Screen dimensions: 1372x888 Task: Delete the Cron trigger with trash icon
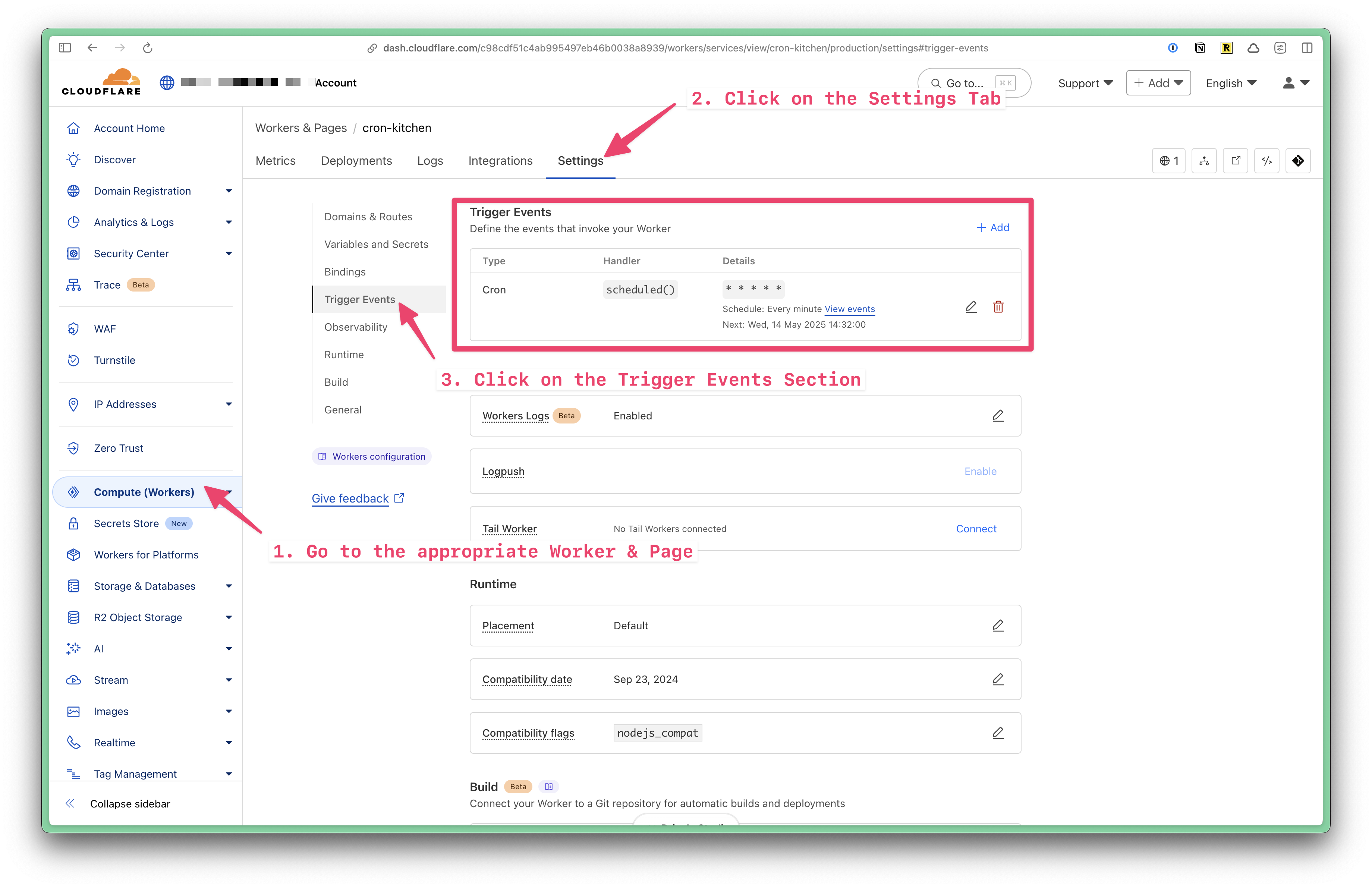[x=998, y=306]
